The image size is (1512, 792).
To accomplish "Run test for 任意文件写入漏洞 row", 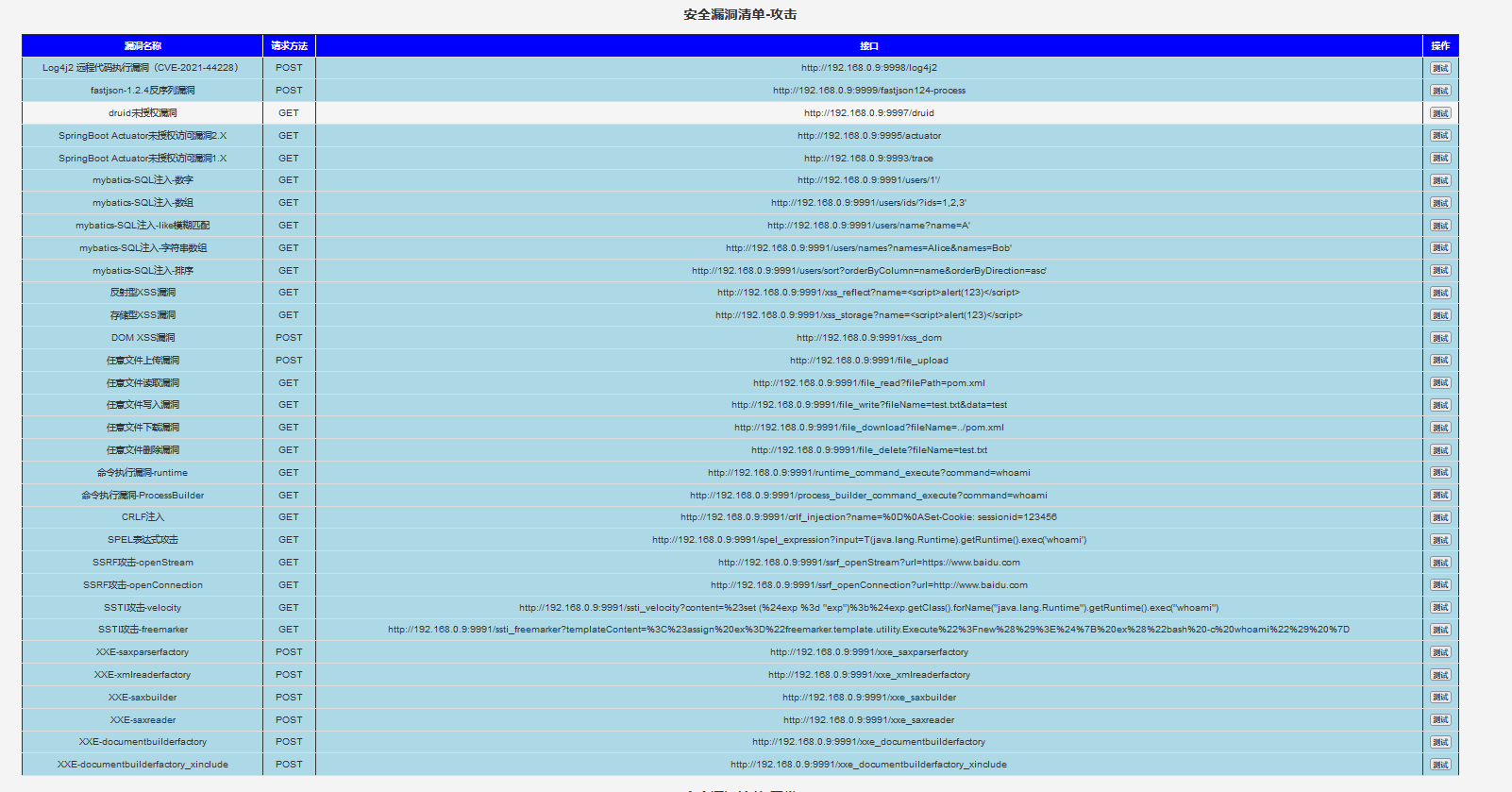I will (1440, 405).
